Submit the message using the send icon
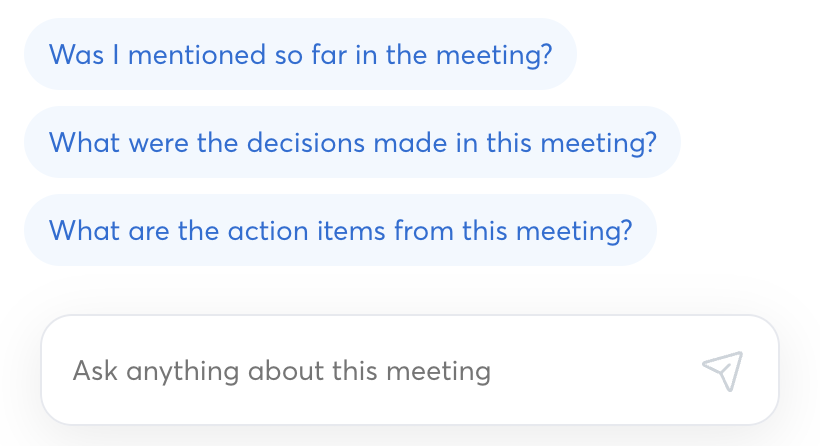Viewport: 820px width, 446px height. pos(722,371)
